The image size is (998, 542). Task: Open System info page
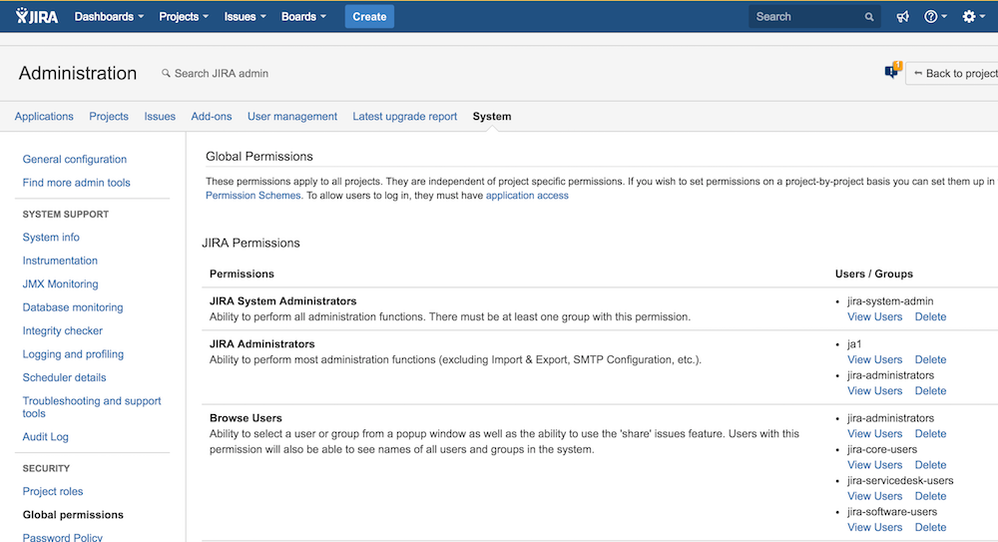tap(51, 237)
